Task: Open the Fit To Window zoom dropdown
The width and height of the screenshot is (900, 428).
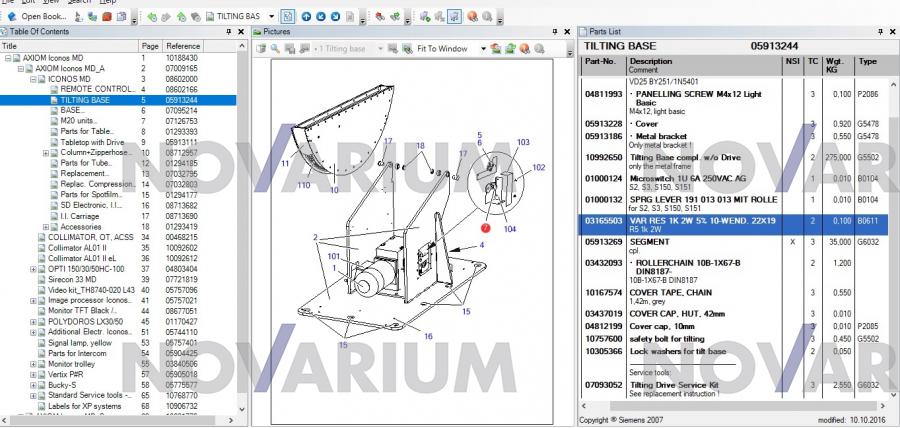Action: 482,48
